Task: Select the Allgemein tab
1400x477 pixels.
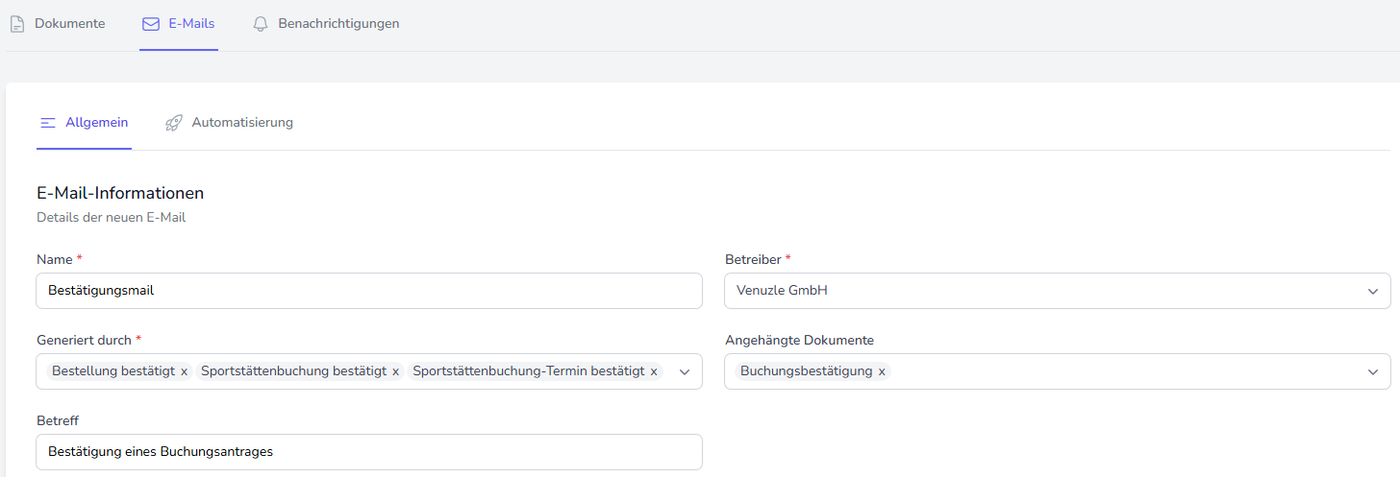Action: [96, 123]
